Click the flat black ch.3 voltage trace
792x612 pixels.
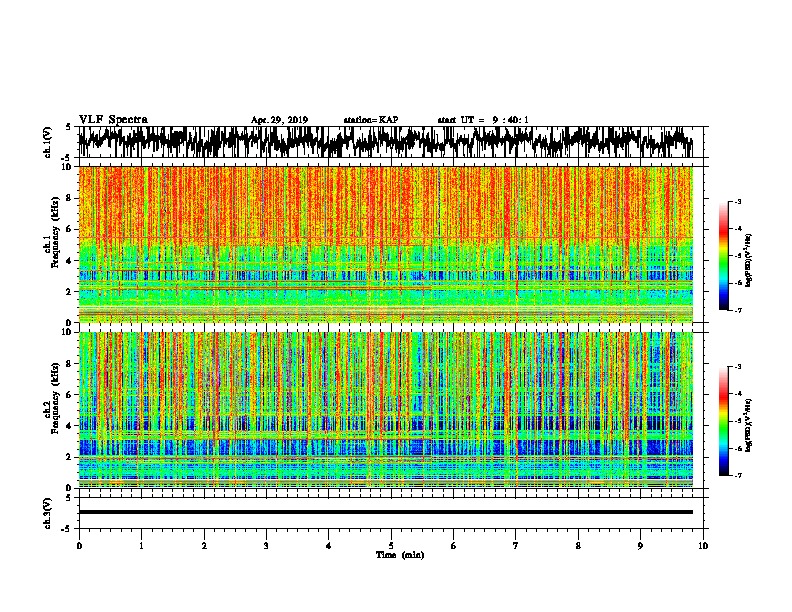click(x=385, y=512)
